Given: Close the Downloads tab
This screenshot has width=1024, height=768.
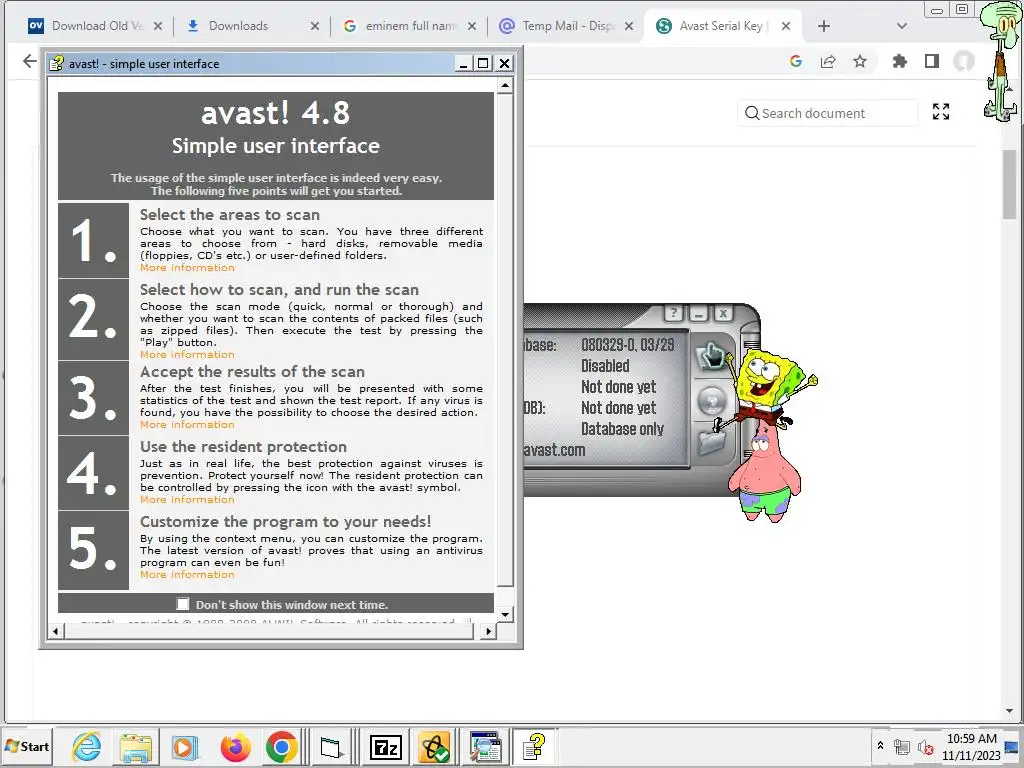Looking at the screenshot, I should 315,26.
